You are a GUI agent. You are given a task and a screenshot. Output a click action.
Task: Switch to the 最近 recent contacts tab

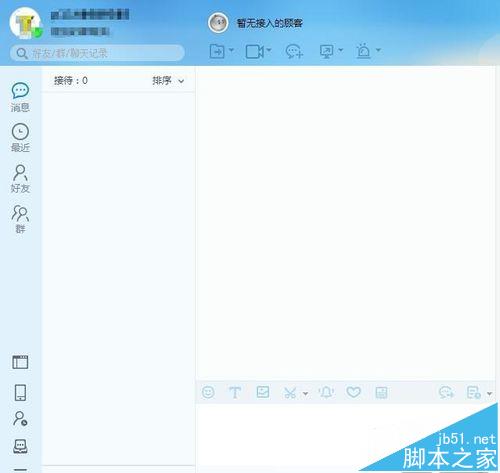tap(20, 138)
